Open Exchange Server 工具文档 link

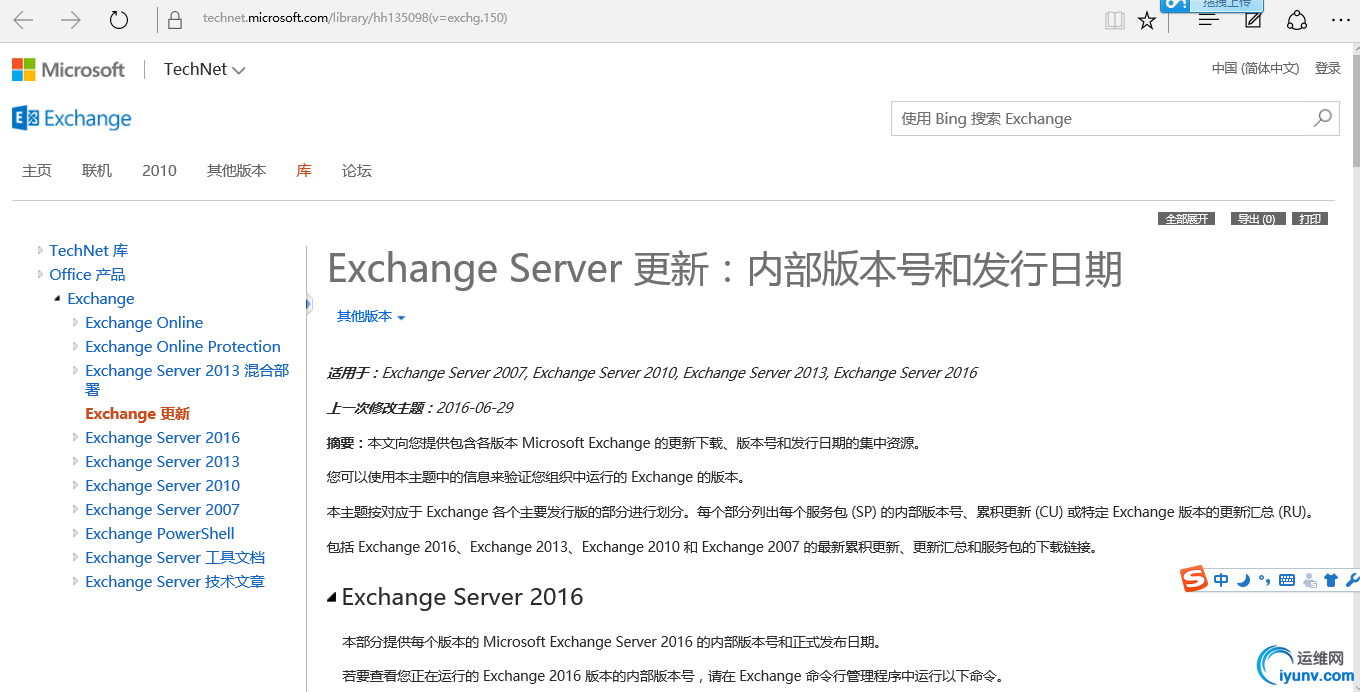coord(175,557)
